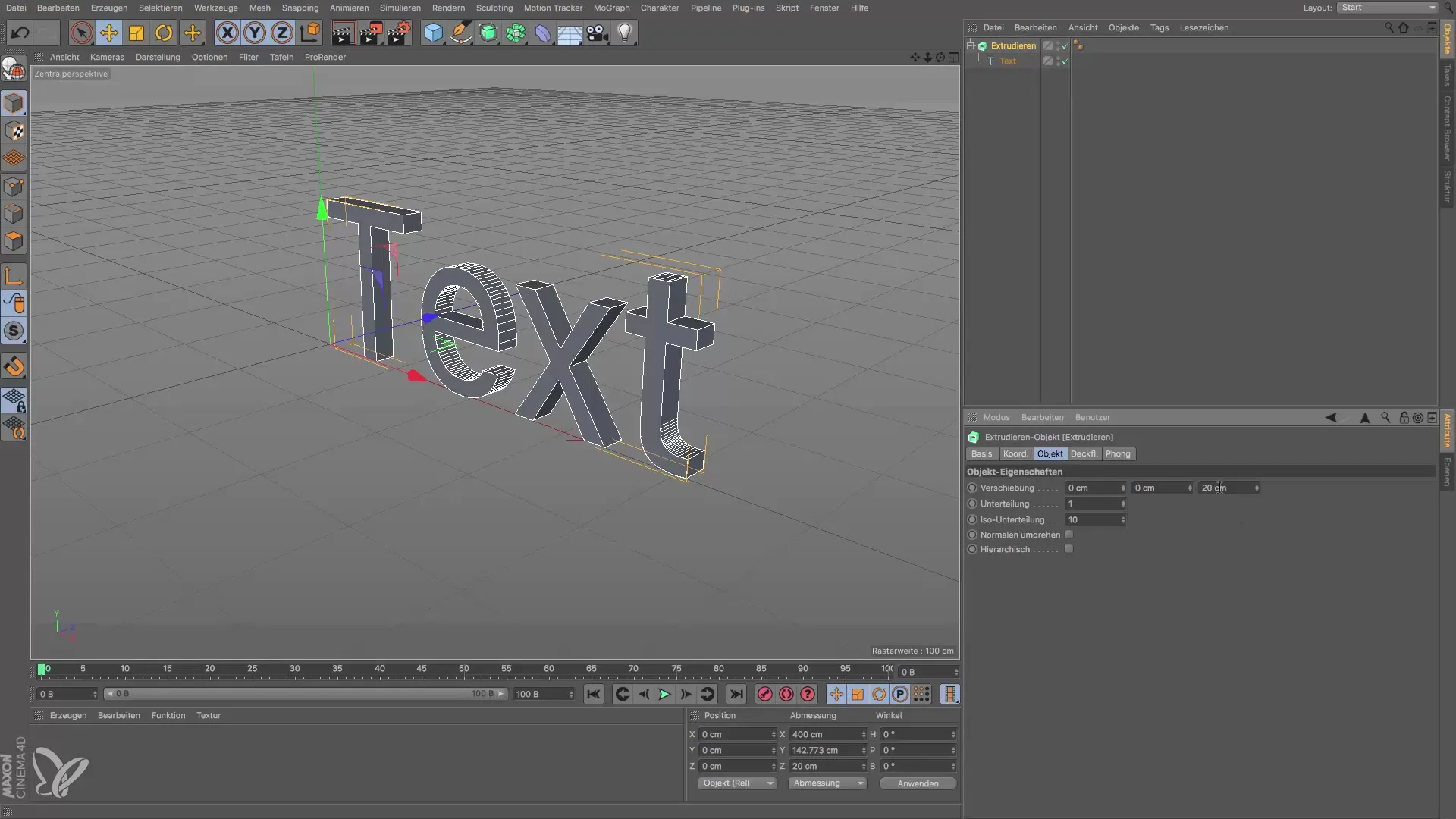Select the Text object in hierarchy
Image resolution: width=1456 pixels, height=819 pixels.
tap(1007, 61)
